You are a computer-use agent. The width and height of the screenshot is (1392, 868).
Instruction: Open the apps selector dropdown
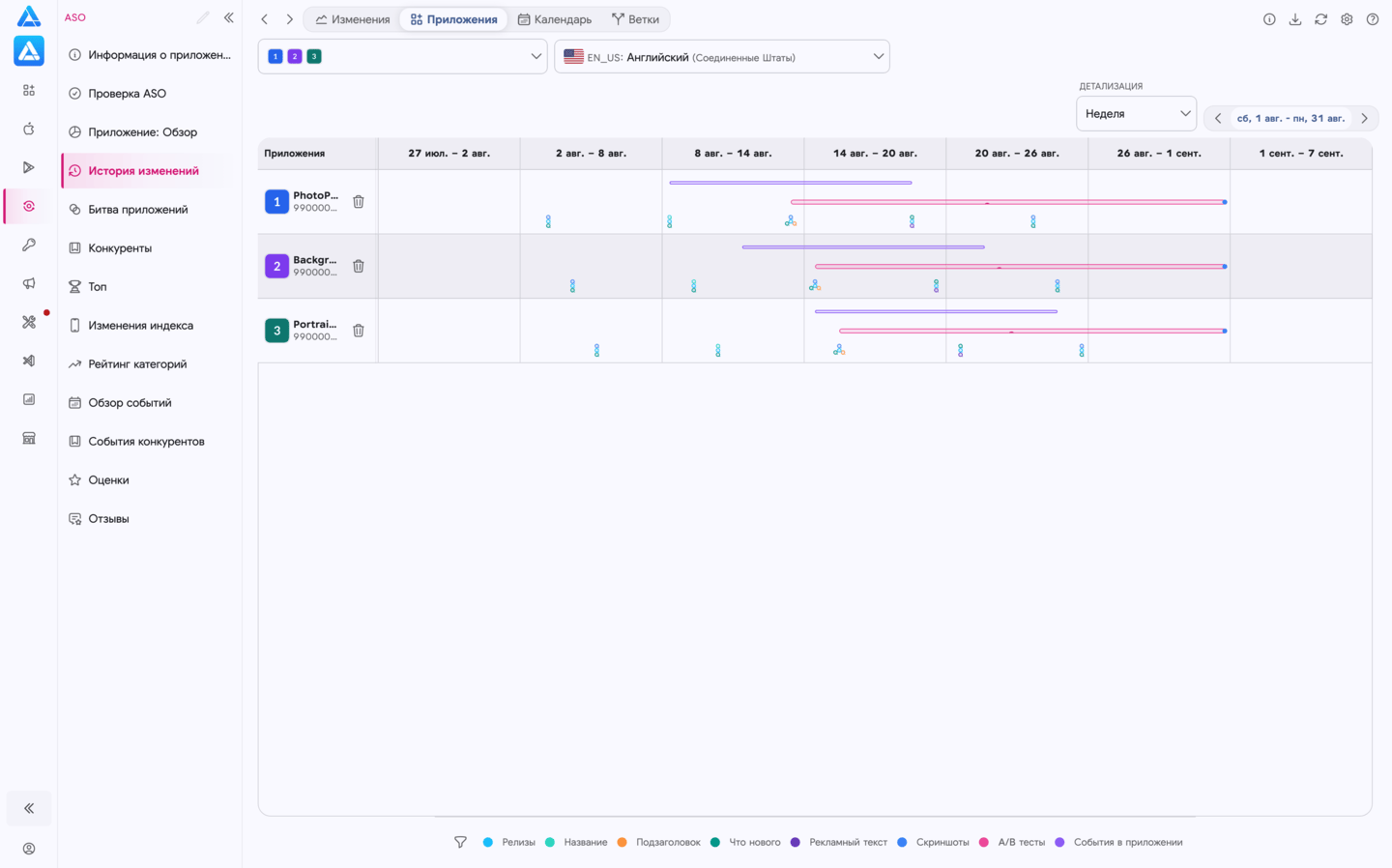403,57
